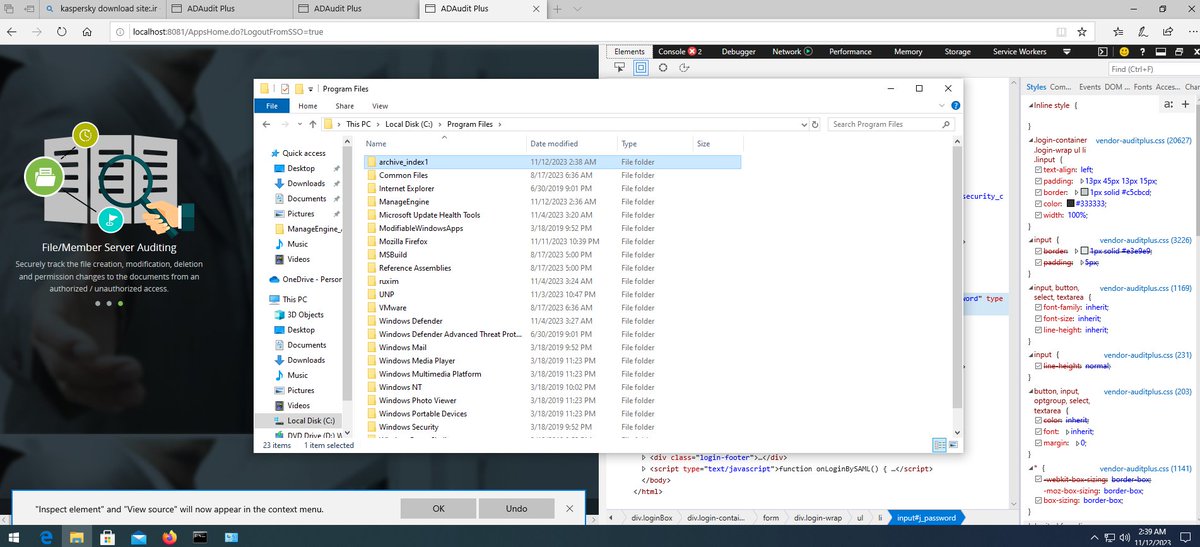Click DevTools feedback smiley icon

click(1124, 51)
